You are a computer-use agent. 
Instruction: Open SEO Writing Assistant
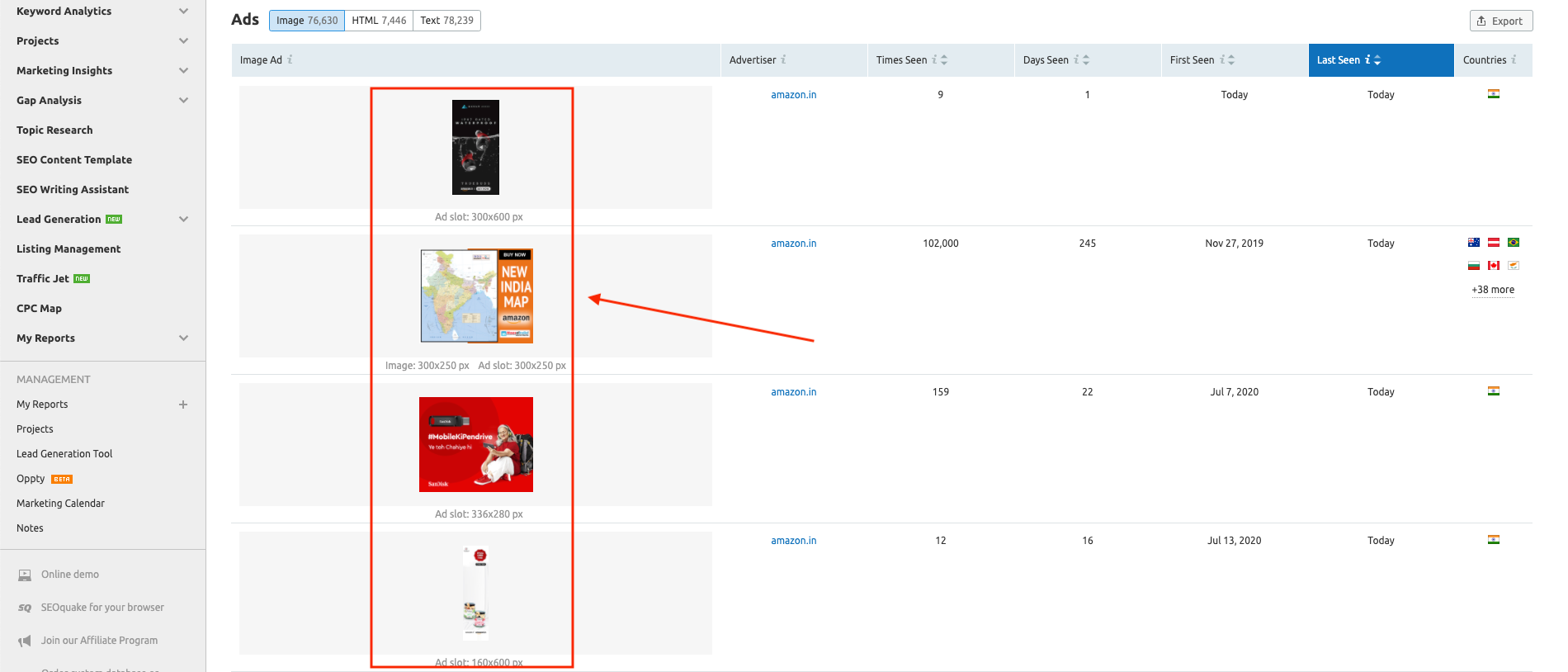[73, 189]
